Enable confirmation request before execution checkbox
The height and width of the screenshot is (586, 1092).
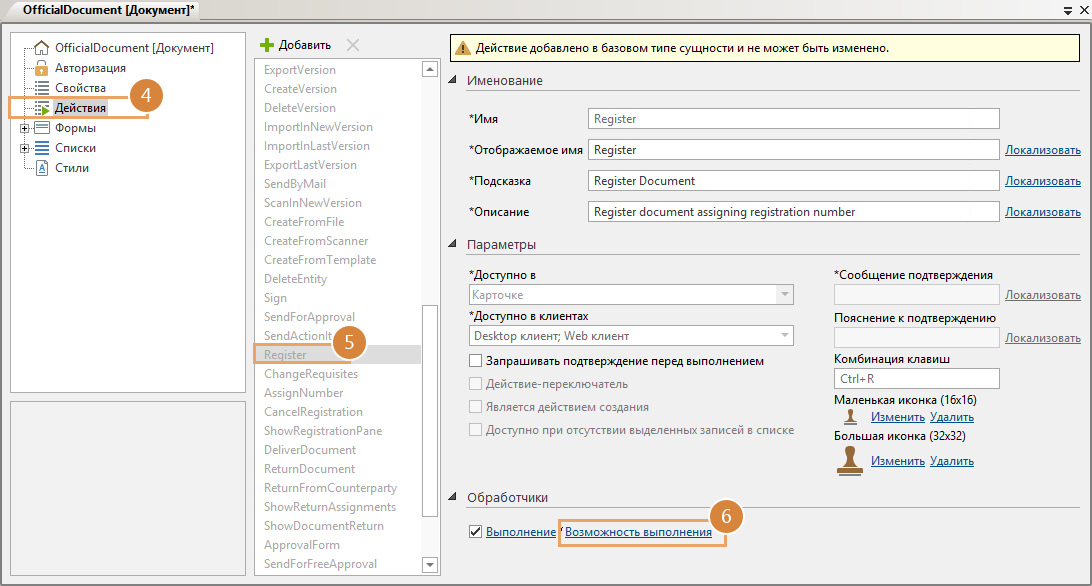point(476,361)
